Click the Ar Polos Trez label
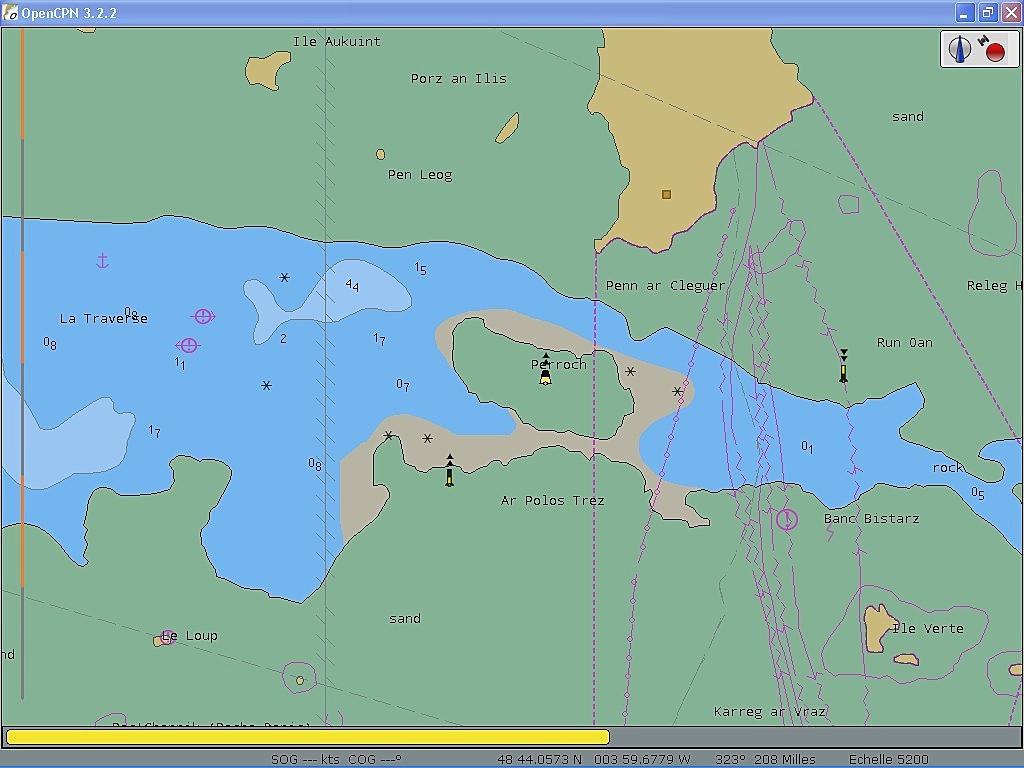Image resolution: width=1024 pixels, height=768 pixels. 552,500
